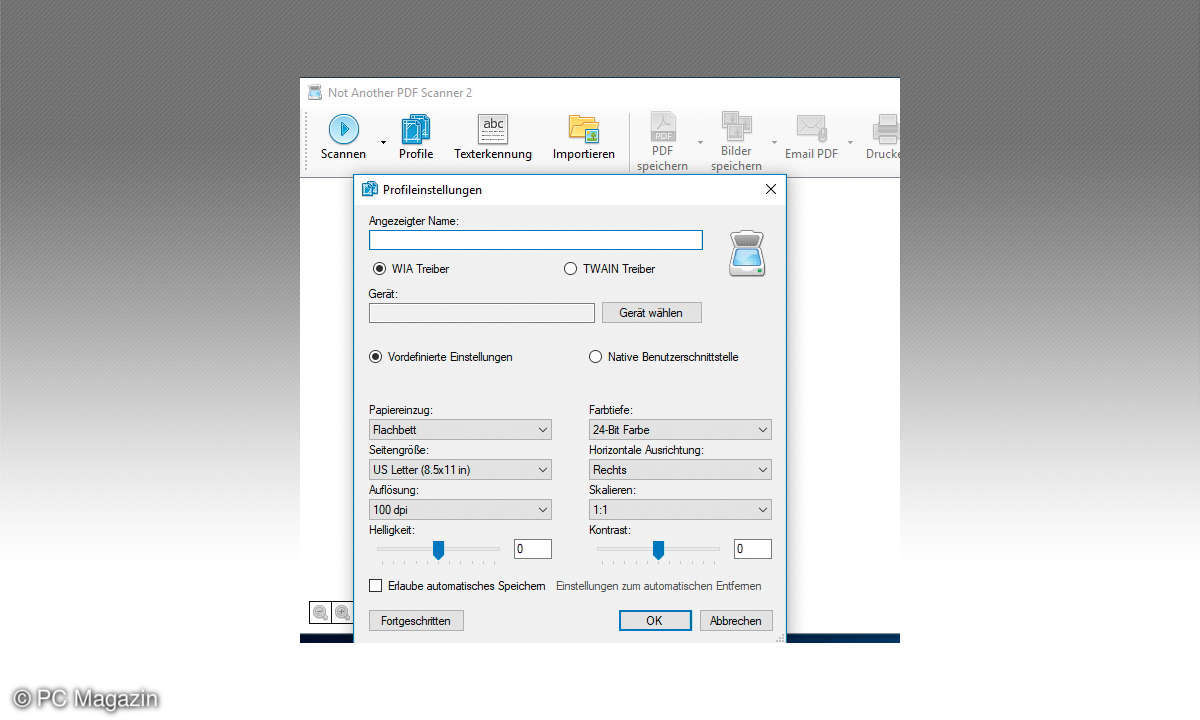
Task: Open the Horizontale Ausrichtung dropdown
Action: click(x=680, y=470)
